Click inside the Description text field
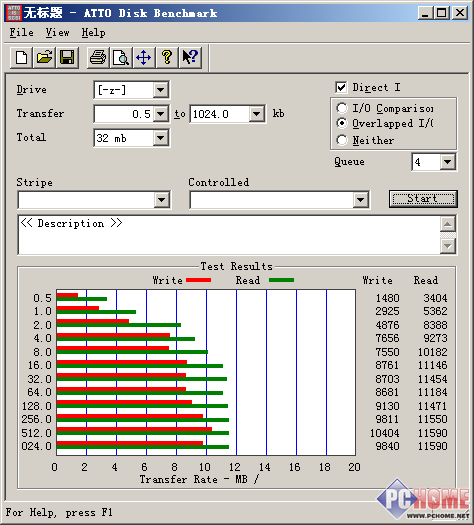The height and width of the screenshot is (525, 474). click(x=229, y=235)
